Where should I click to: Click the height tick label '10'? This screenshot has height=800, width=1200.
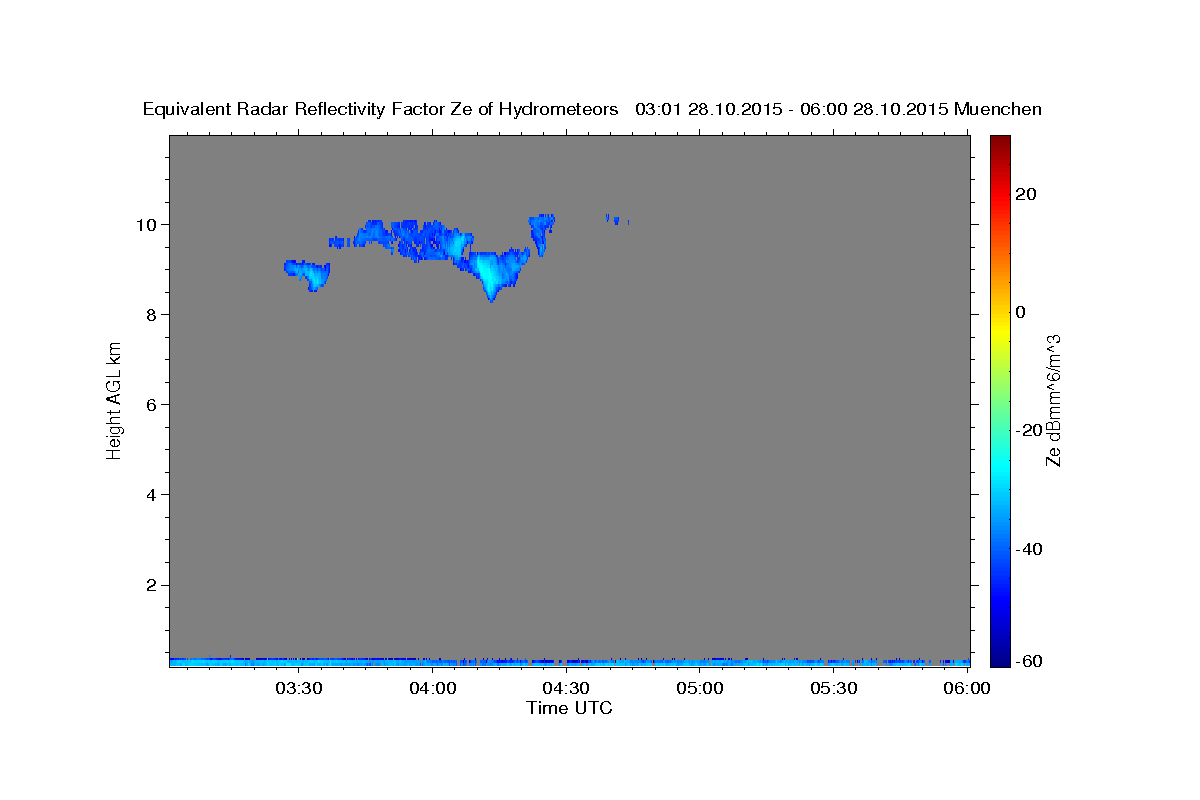147,224
